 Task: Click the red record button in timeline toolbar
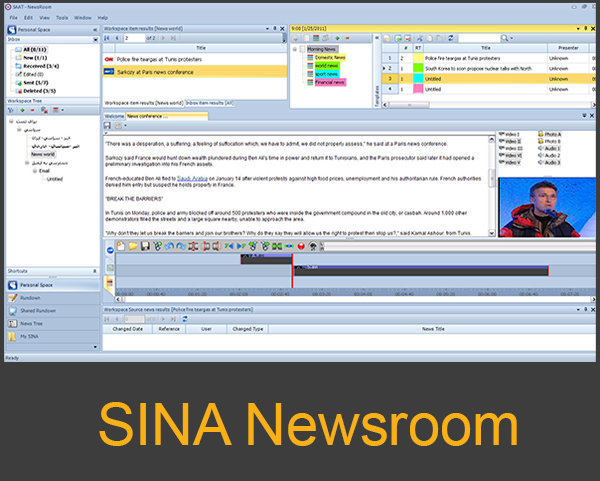tap(301, 246)
